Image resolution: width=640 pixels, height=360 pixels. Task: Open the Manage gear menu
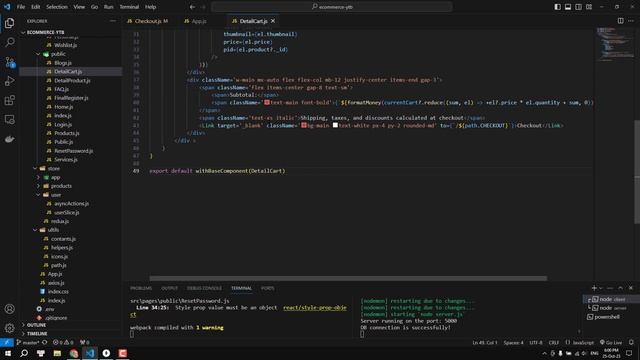[x=10, y=328]
